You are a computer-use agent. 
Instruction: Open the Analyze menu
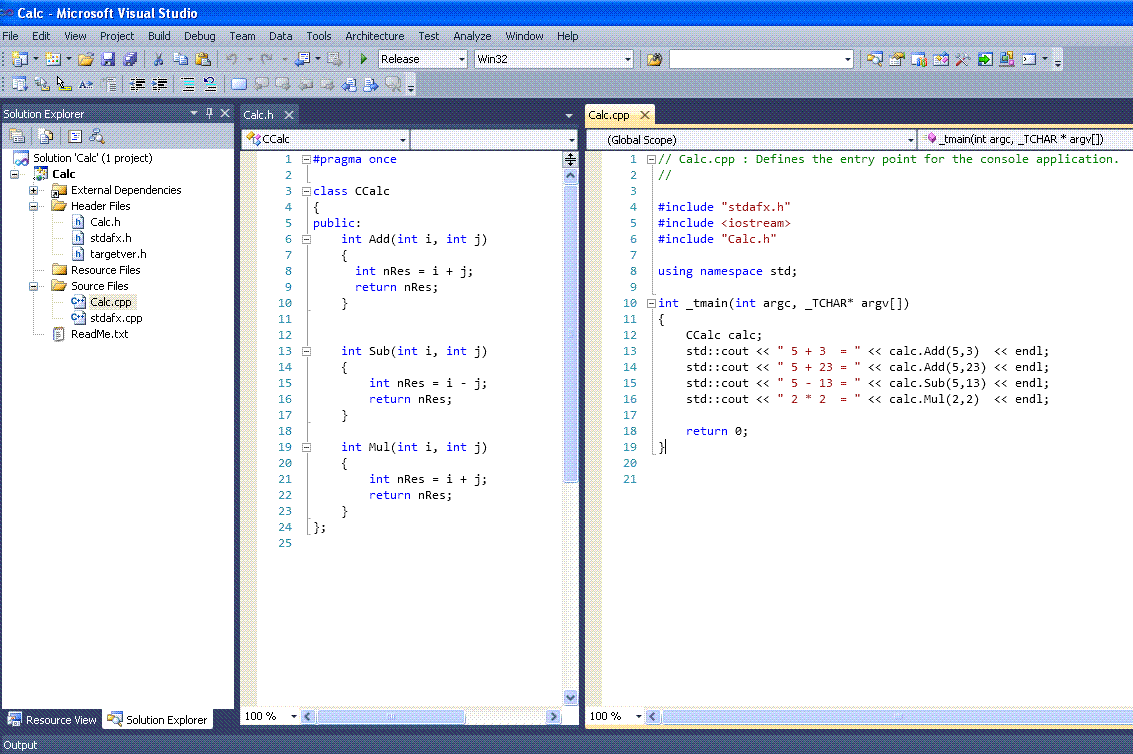point(472,36)
